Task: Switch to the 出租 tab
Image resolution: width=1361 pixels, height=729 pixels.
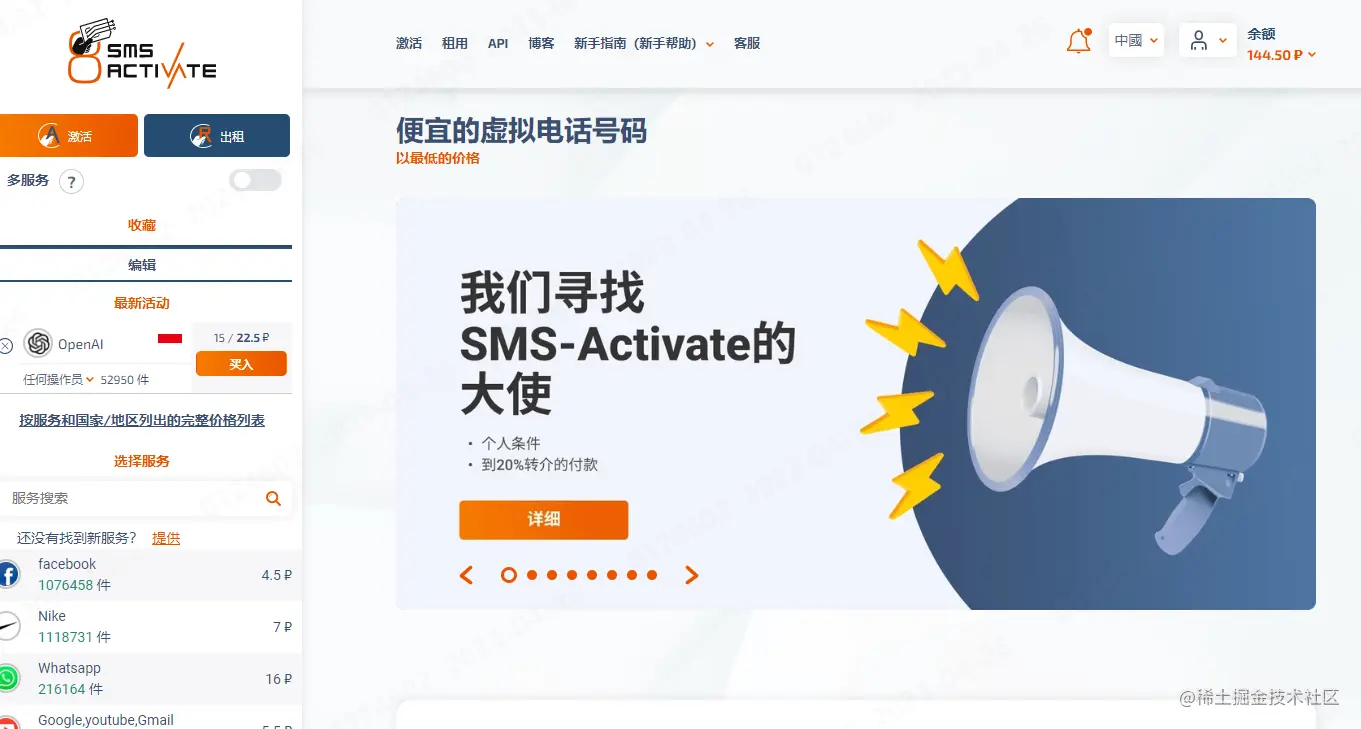Action: click(217, 136)
